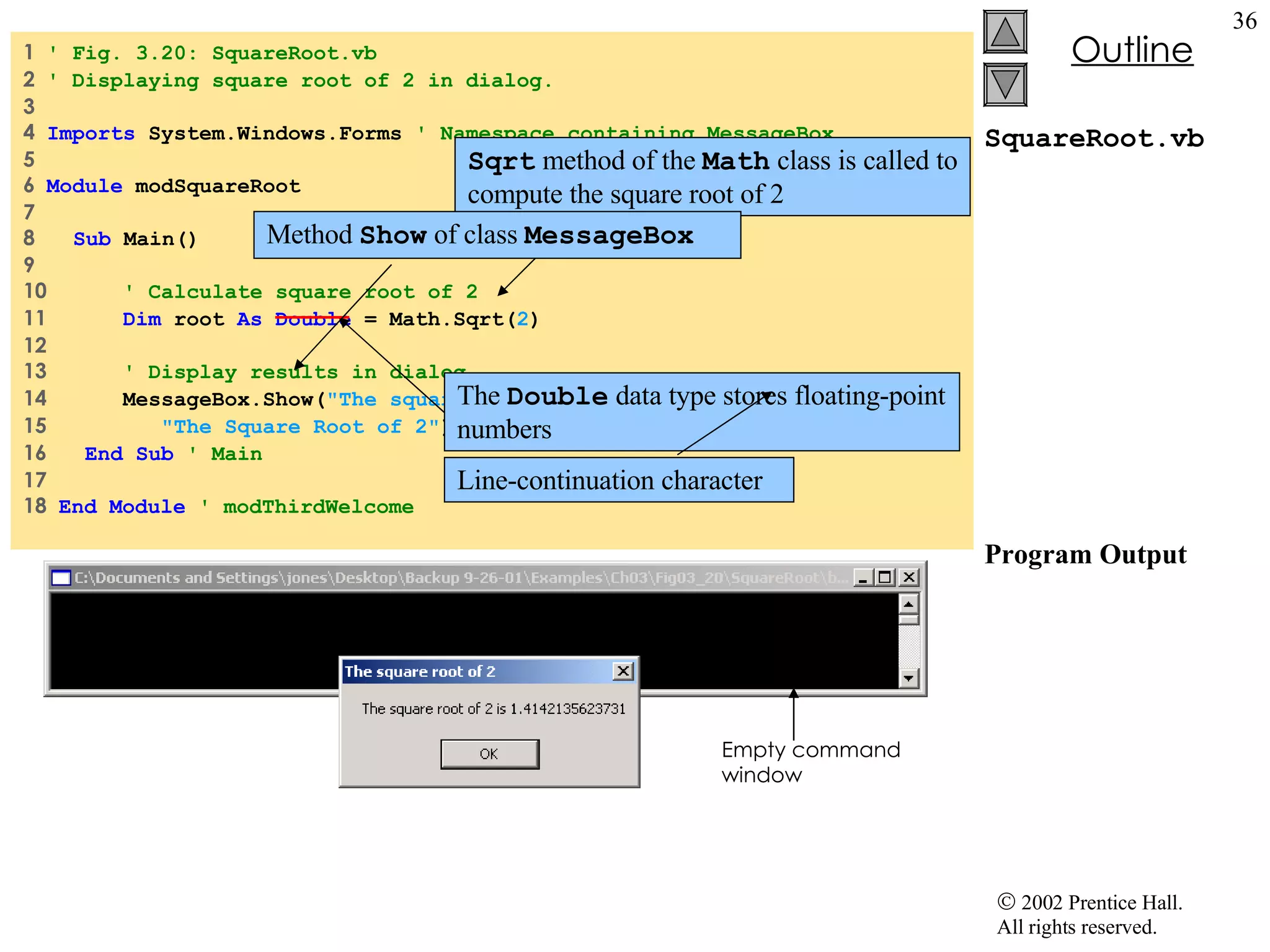Click the down triangle navigation icon
This screenshot has height=952, width=1270.
point(1005,85)
